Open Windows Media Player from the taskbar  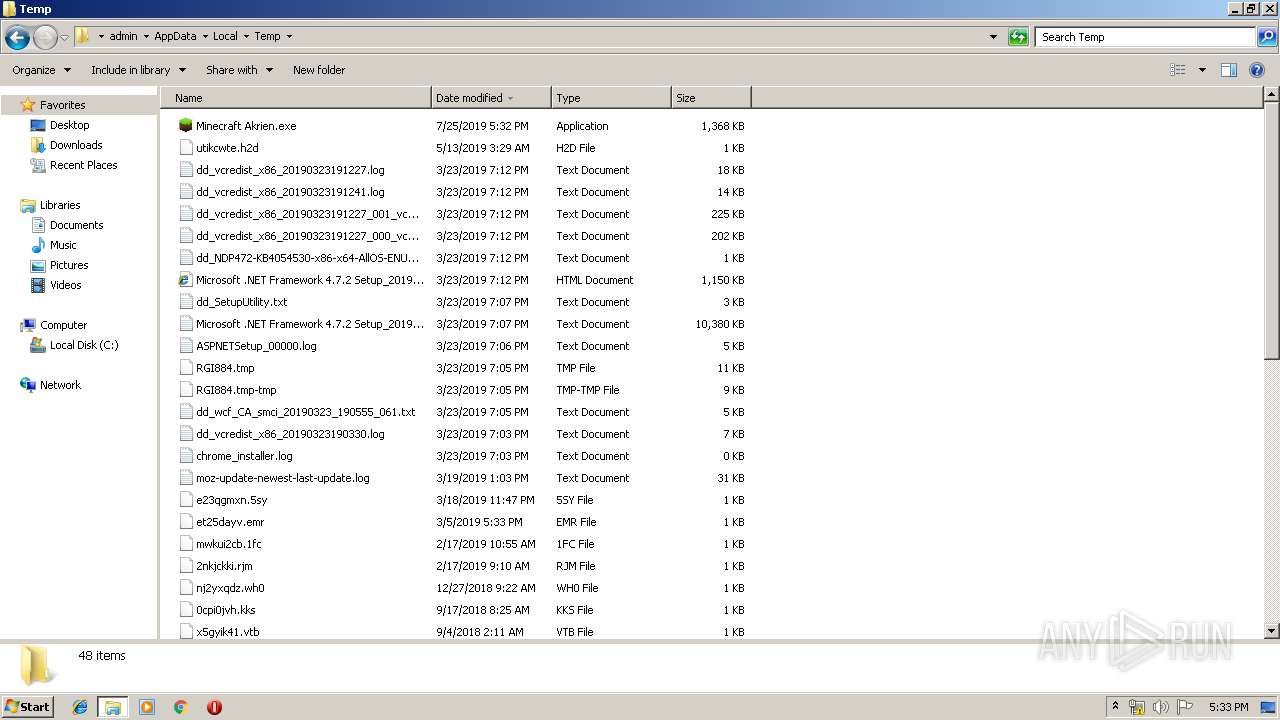pyautogui.click(x=147, y=707)
